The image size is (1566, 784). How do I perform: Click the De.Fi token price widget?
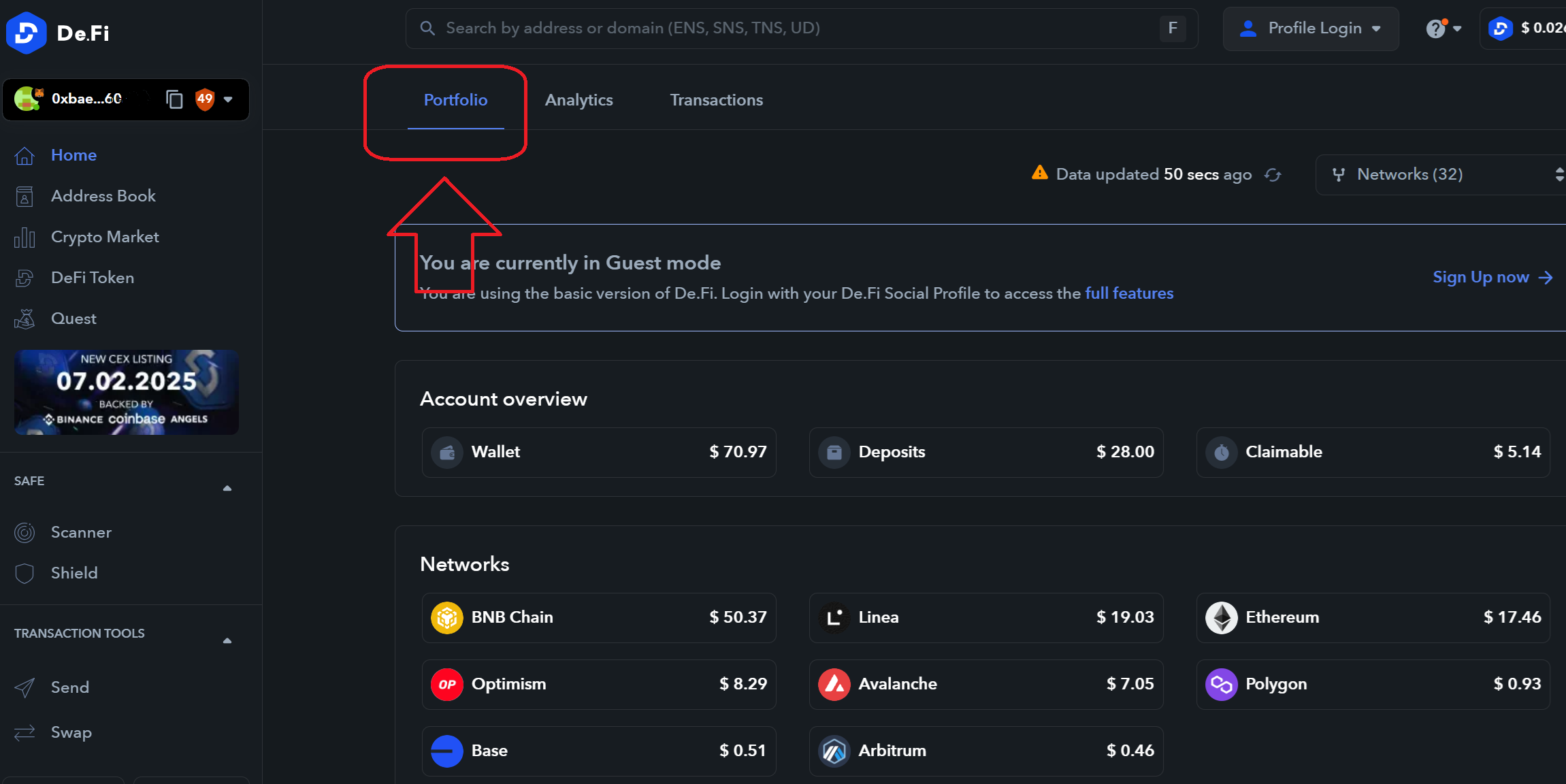tap(1524, 29)
